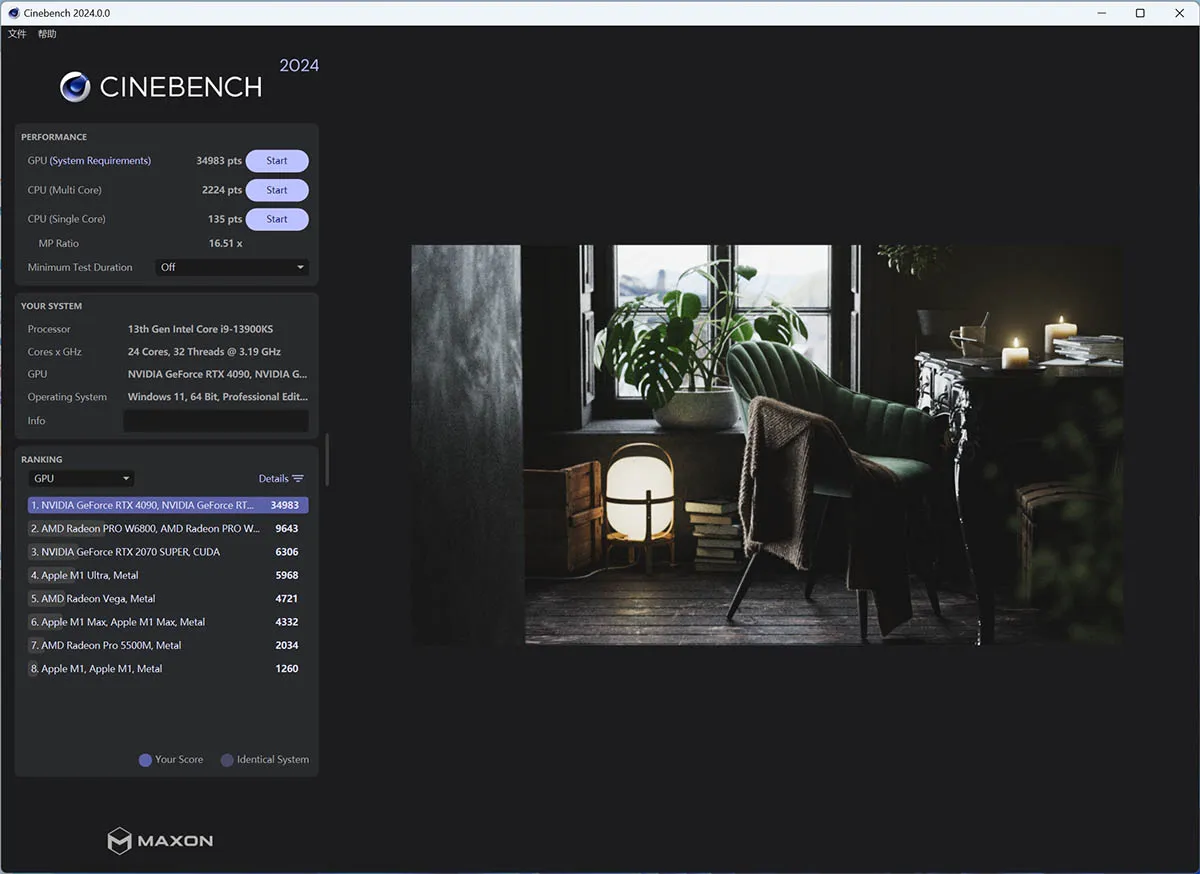
Task: Open the Minimum Test Duration dropdown
Action: click(232, 267)
